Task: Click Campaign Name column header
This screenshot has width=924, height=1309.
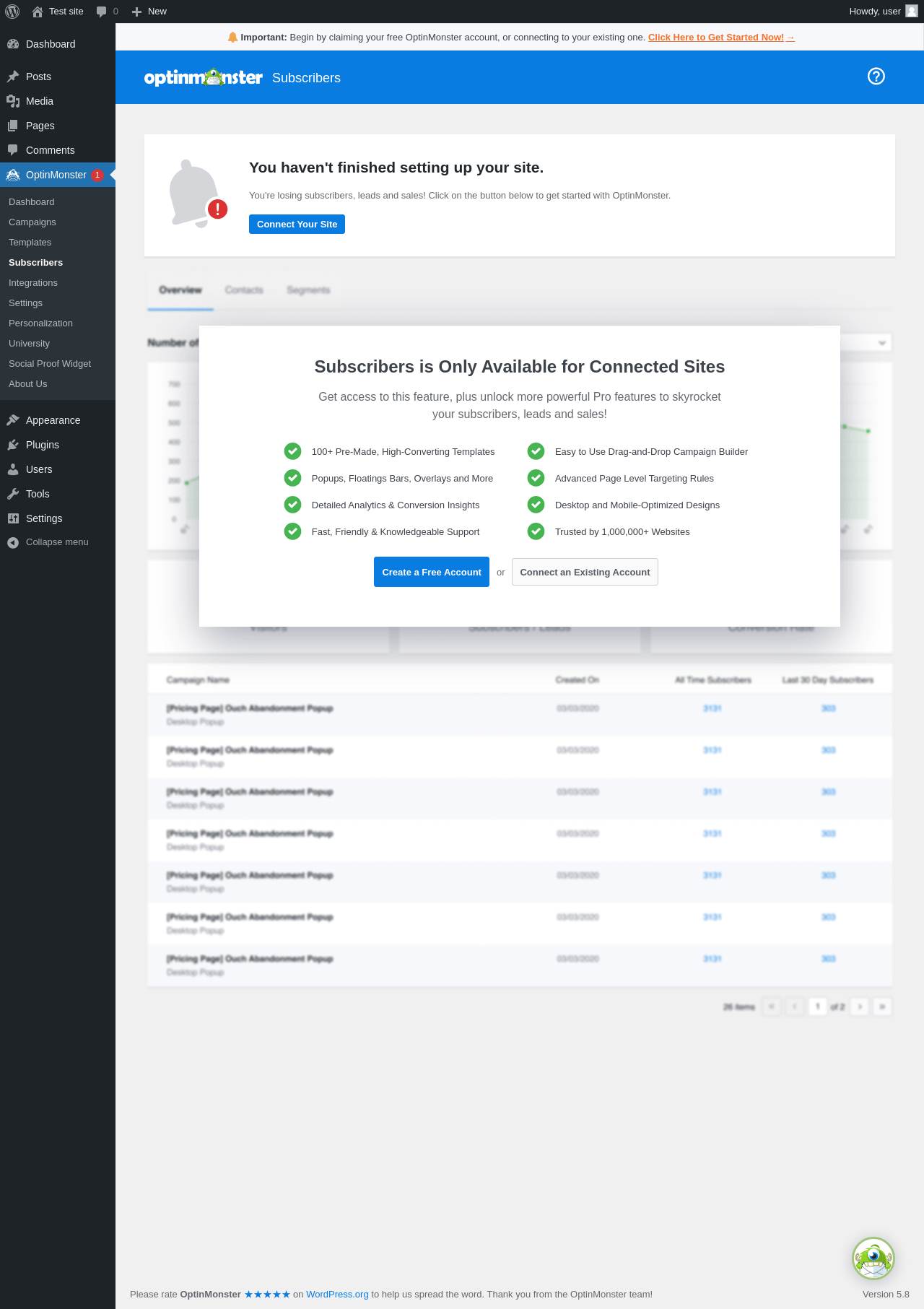Action: tap(198, 680)
